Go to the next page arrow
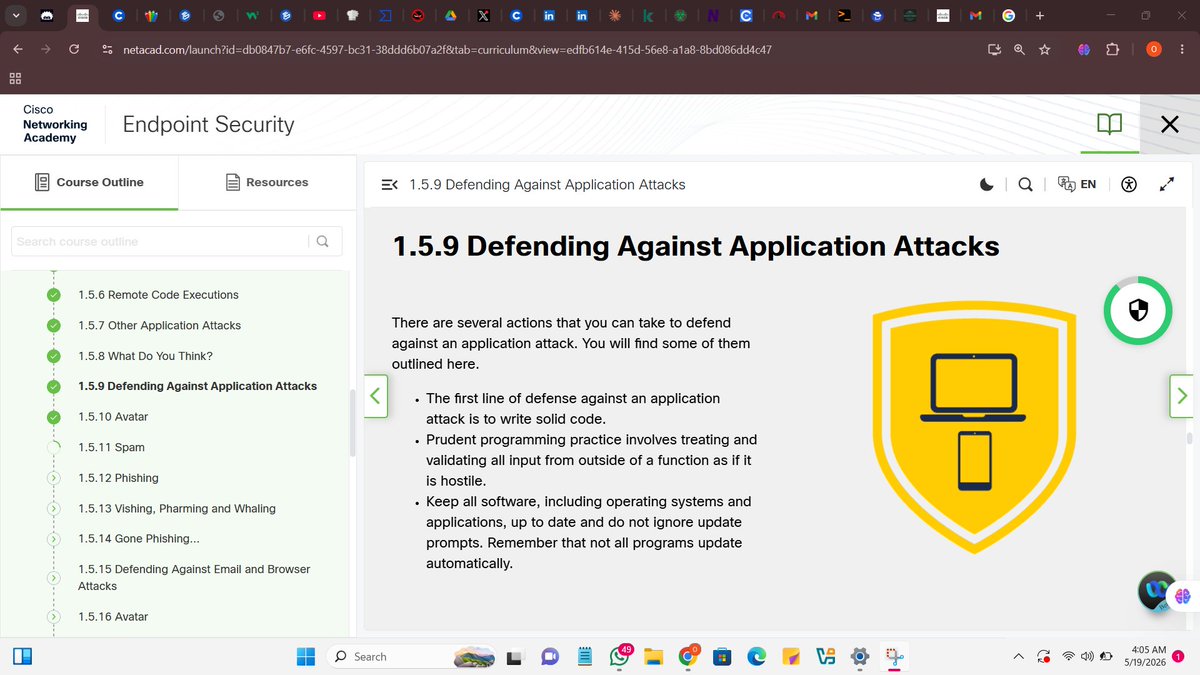Image resolution: width=1200 pixels, height=675 pixels. point(1181,395)
